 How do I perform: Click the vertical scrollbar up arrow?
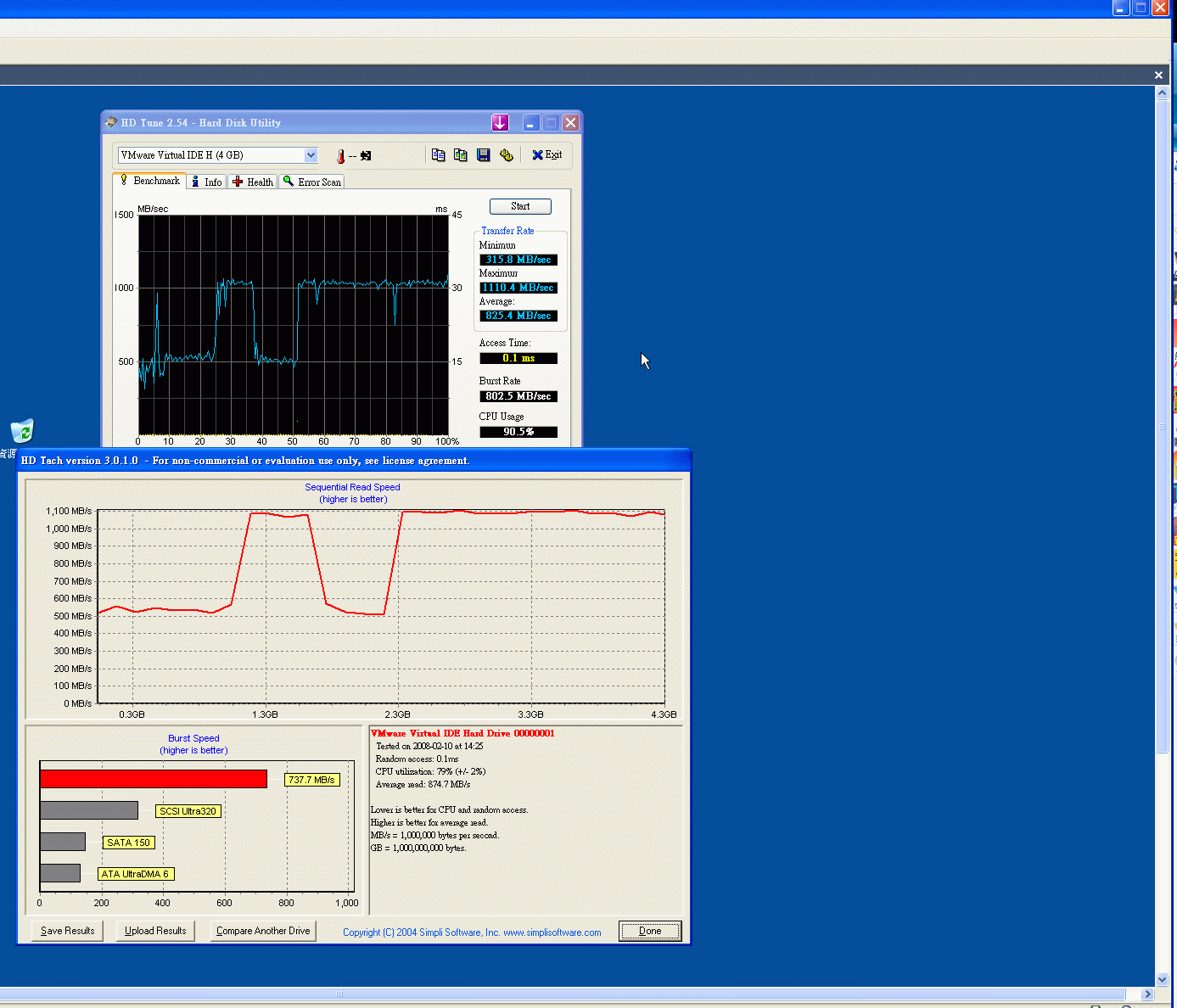pos(1163,93)
